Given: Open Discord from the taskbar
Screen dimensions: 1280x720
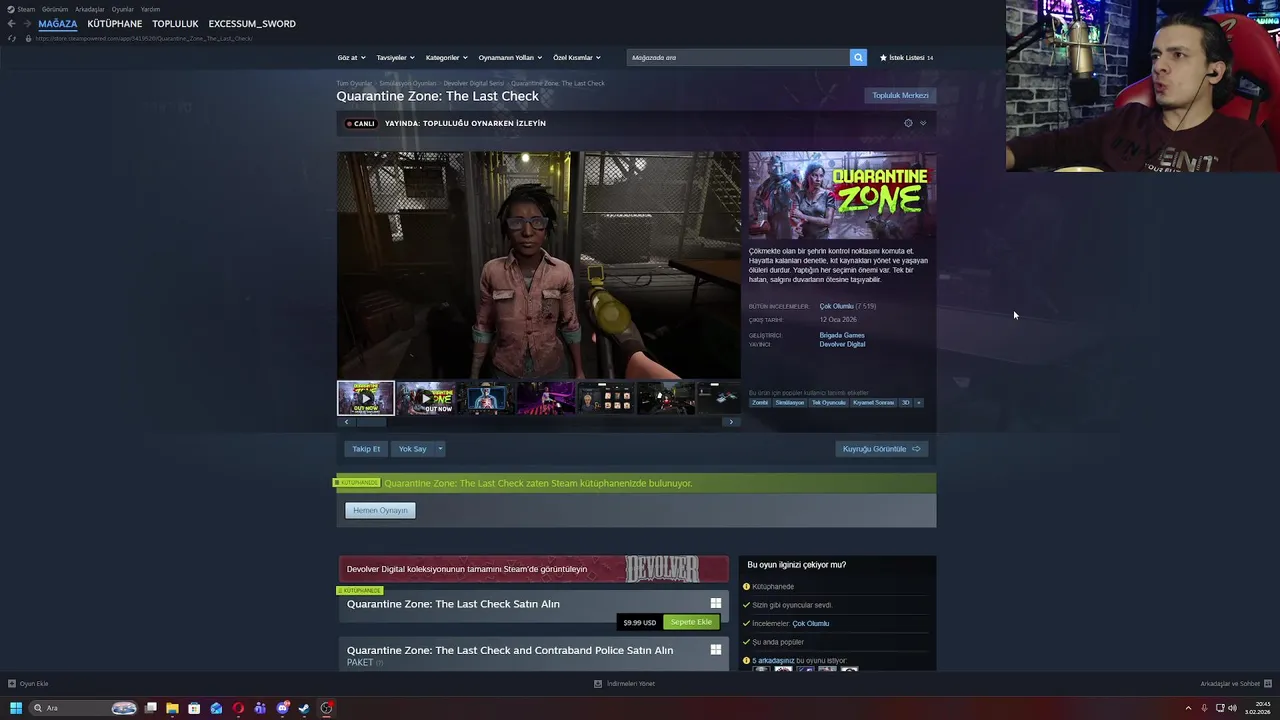Looking at the screenshot, I should [x=282, y=708].
